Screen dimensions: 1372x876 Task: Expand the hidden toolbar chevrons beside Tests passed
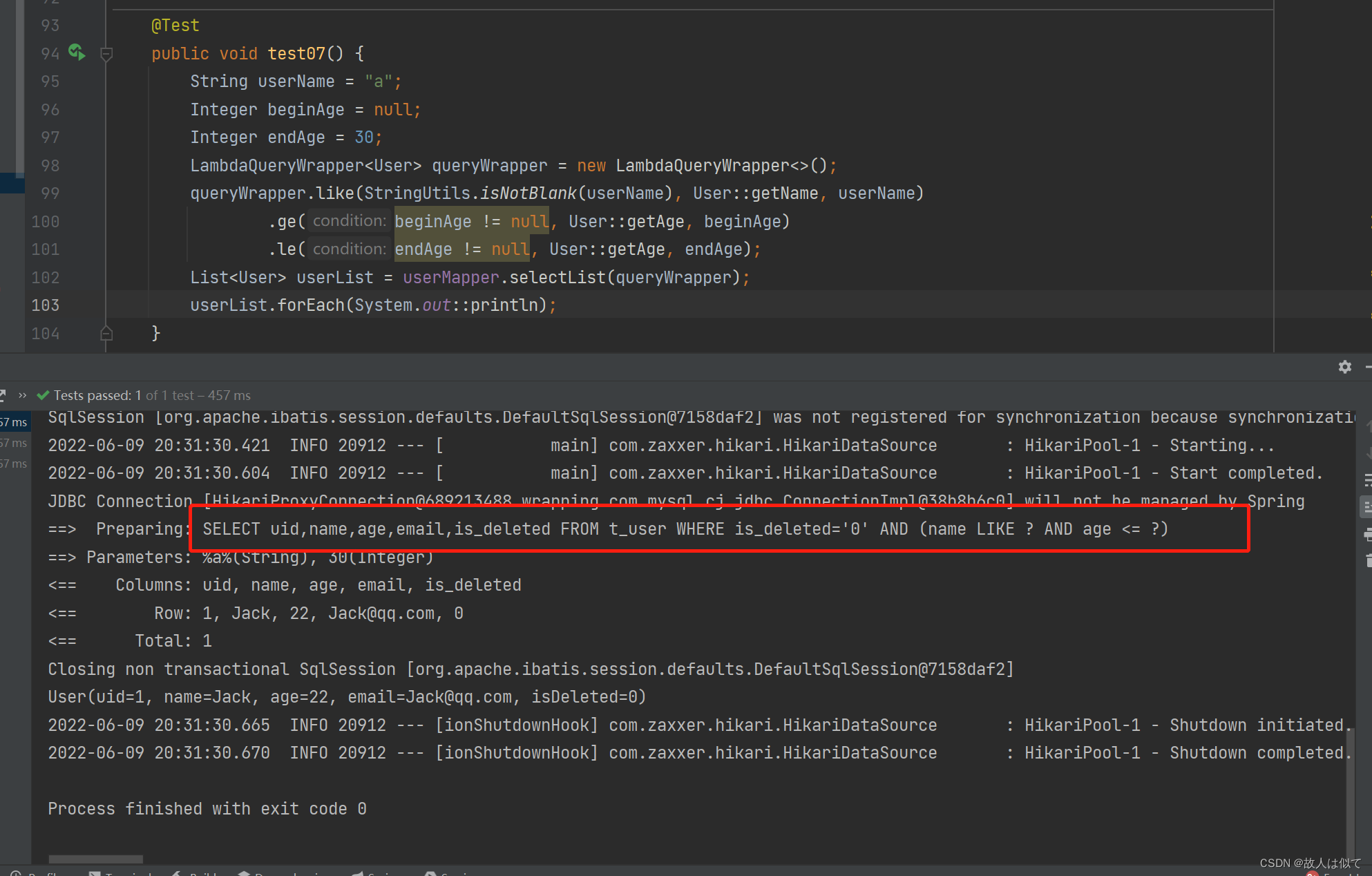click(x=22, y=395)
